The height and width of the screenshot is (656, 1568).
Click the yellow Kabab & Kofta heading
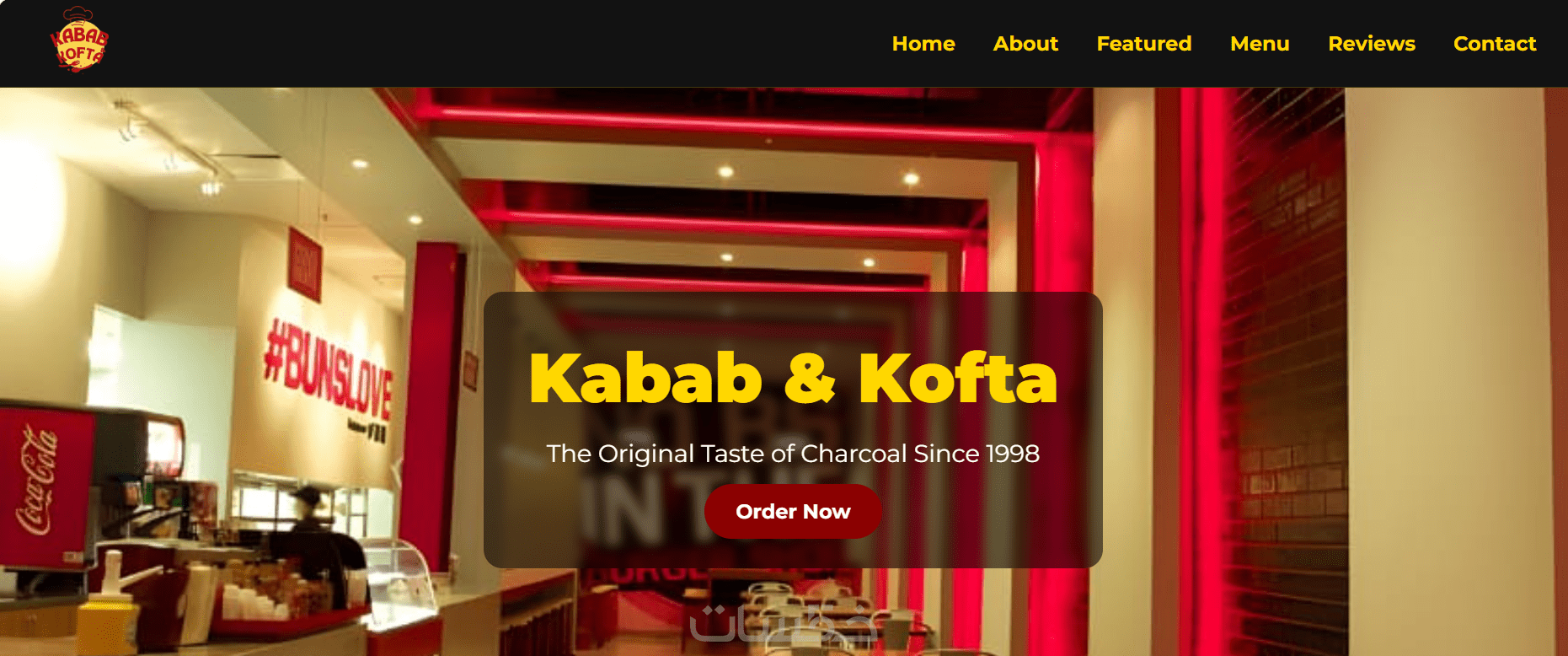point(793,379)
